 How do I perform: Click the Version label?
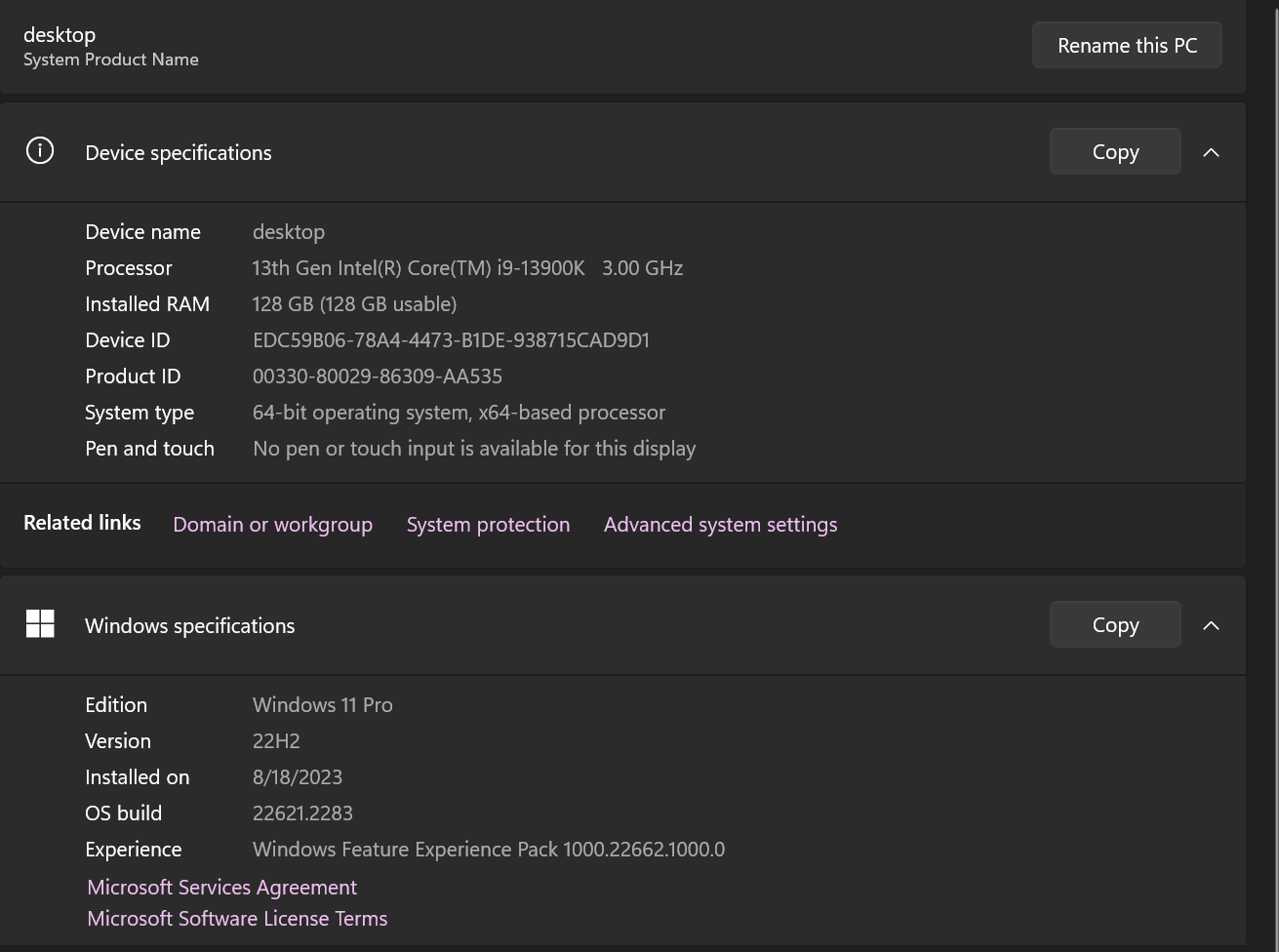[x=118, y=741]
